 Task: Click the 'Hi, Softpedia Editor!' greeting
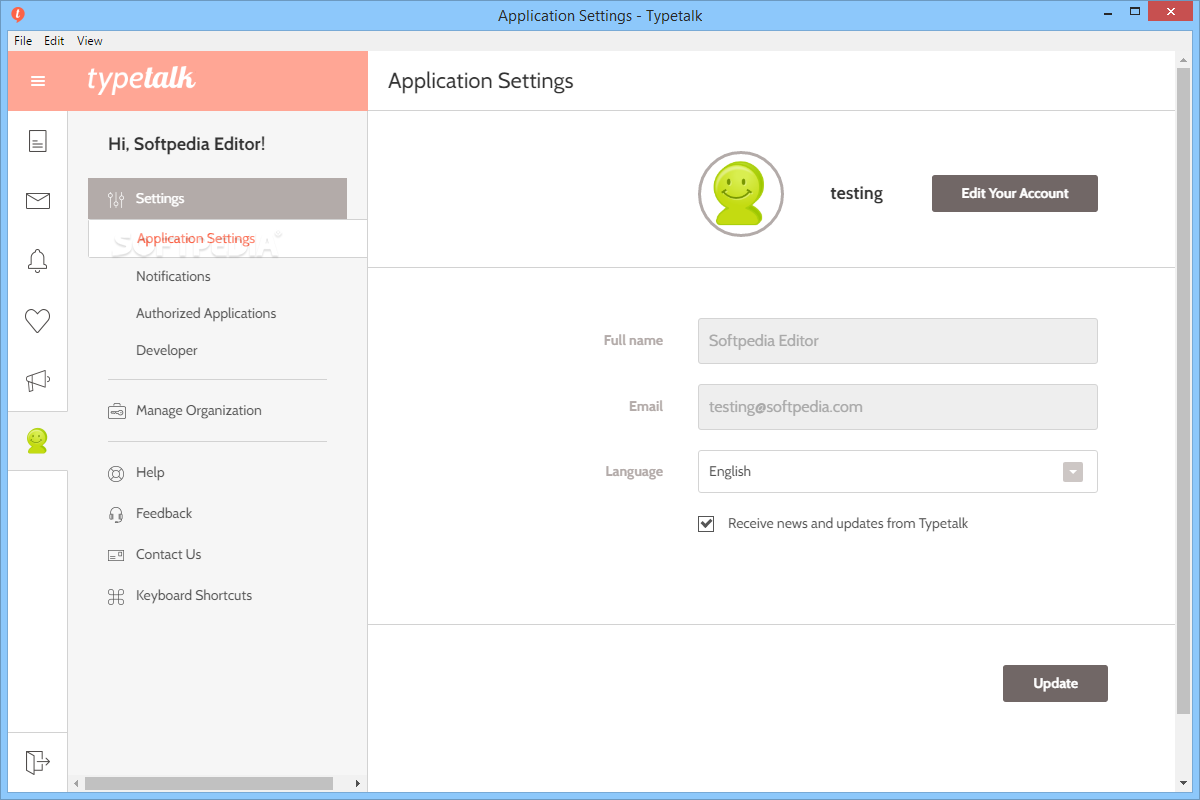187,144
